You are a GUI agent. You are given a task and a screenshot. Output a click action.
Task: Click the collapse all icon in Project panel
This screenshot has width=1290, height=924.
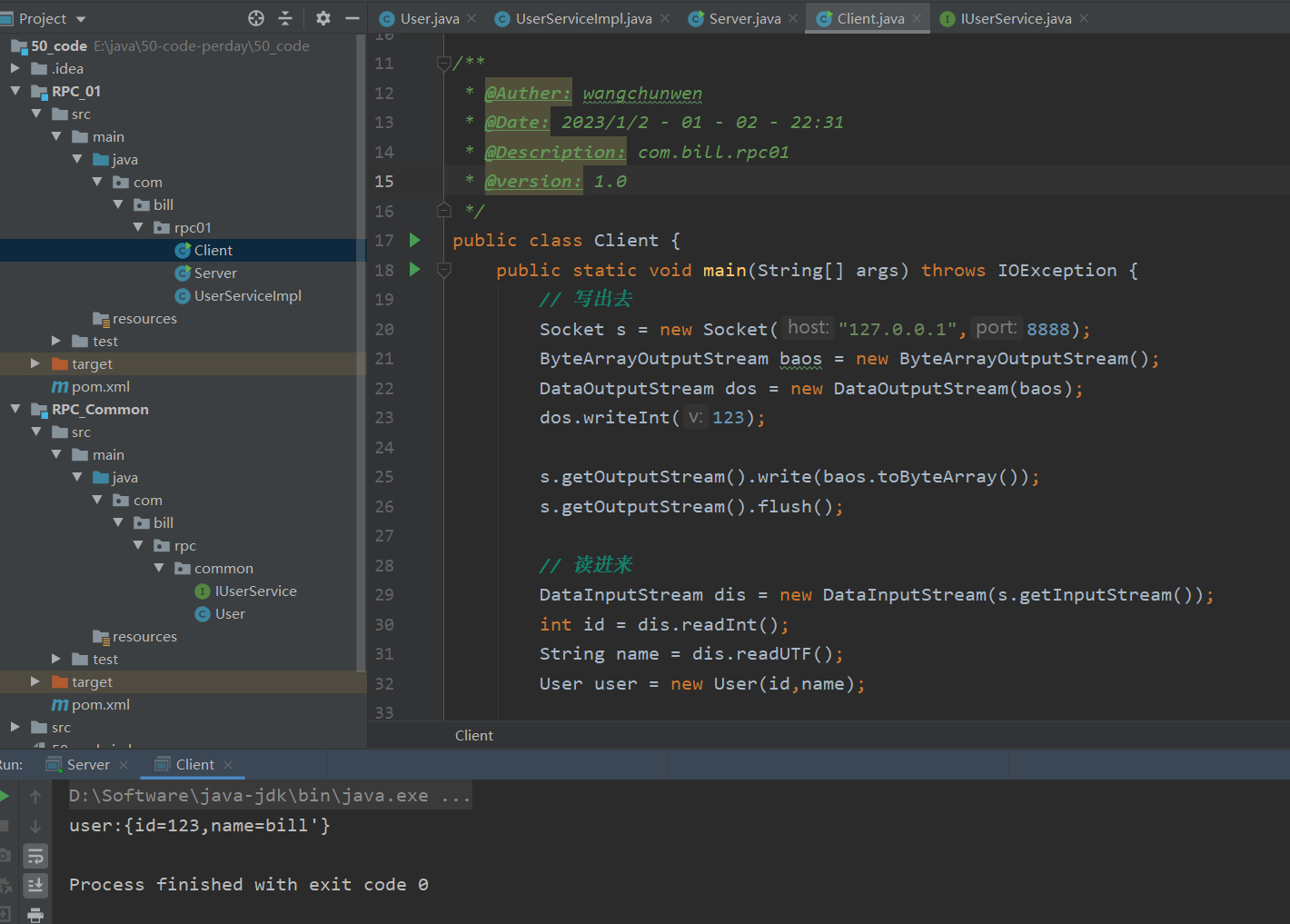click(285, 18)
